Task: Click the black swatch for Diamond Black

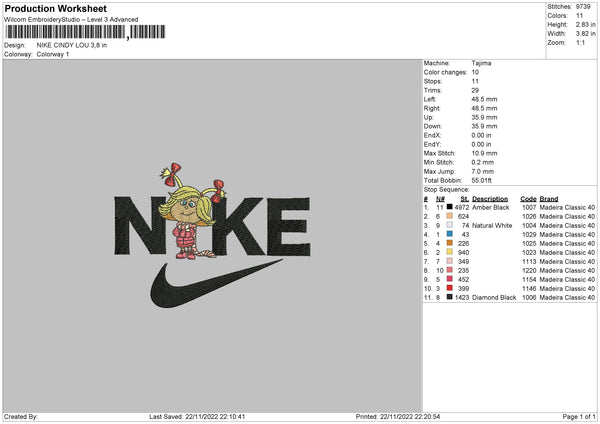Action: point(449,297)
